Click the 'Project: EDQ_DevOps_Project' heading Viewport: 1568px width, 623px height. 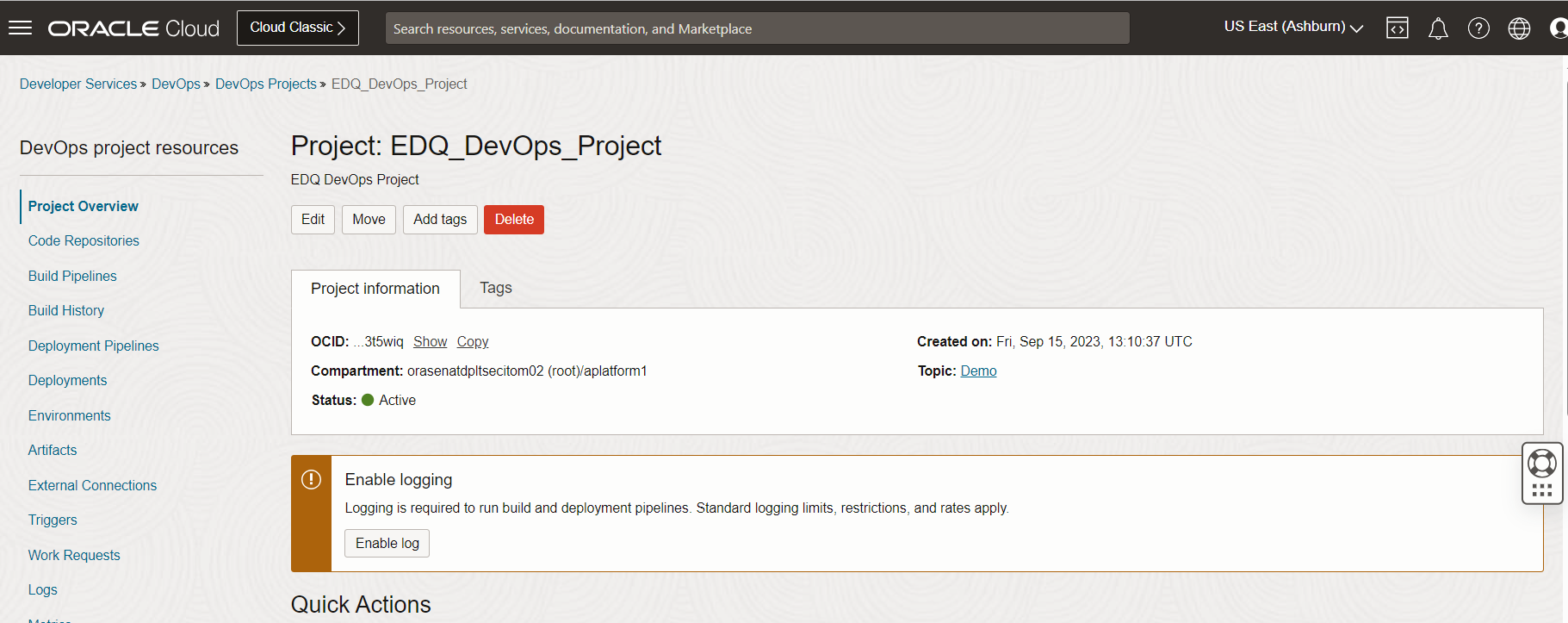476,146
